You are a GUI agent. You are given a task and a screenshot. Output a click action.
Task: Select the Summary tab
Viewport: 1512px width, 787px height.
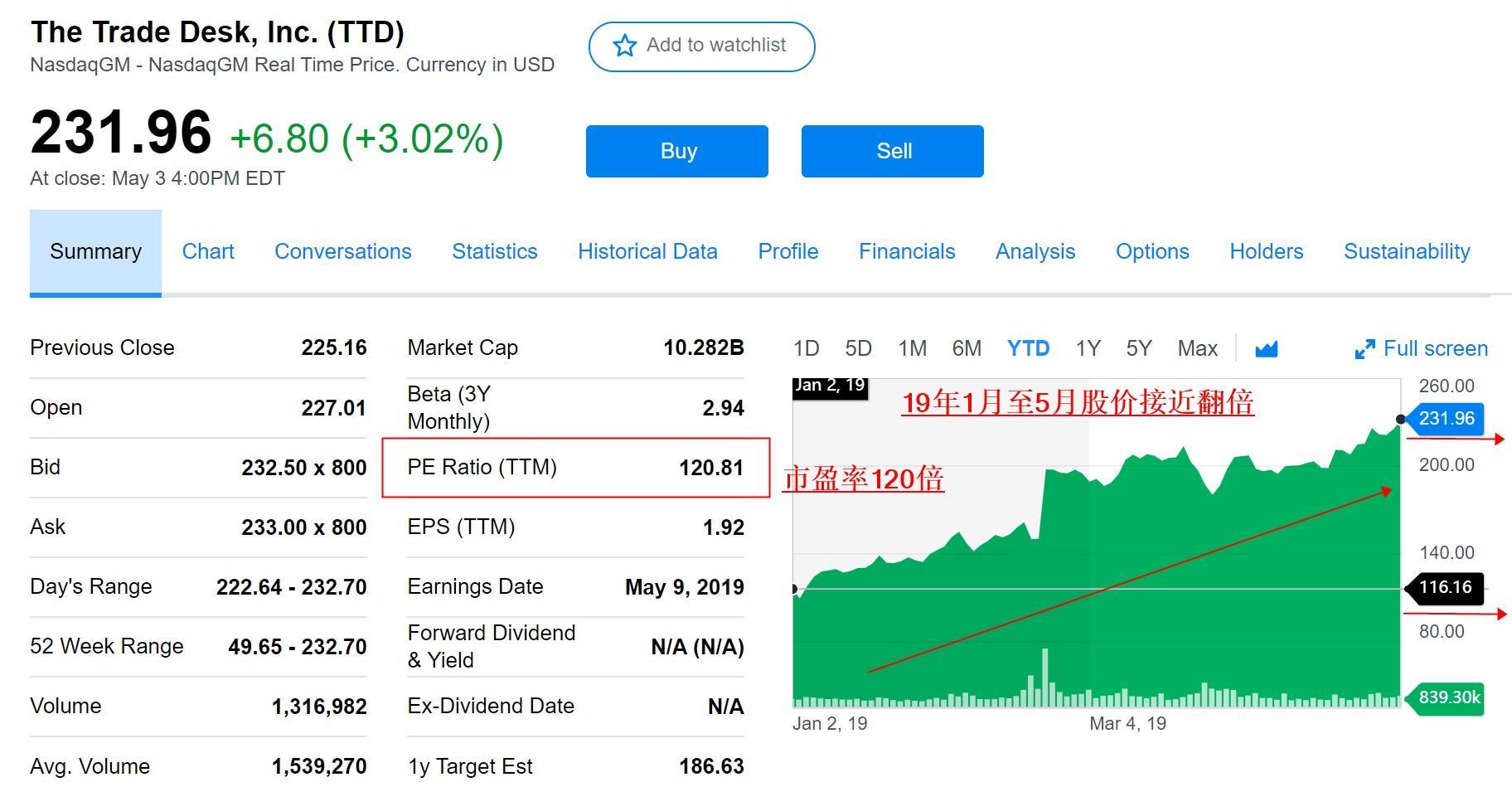click(95, 251)
